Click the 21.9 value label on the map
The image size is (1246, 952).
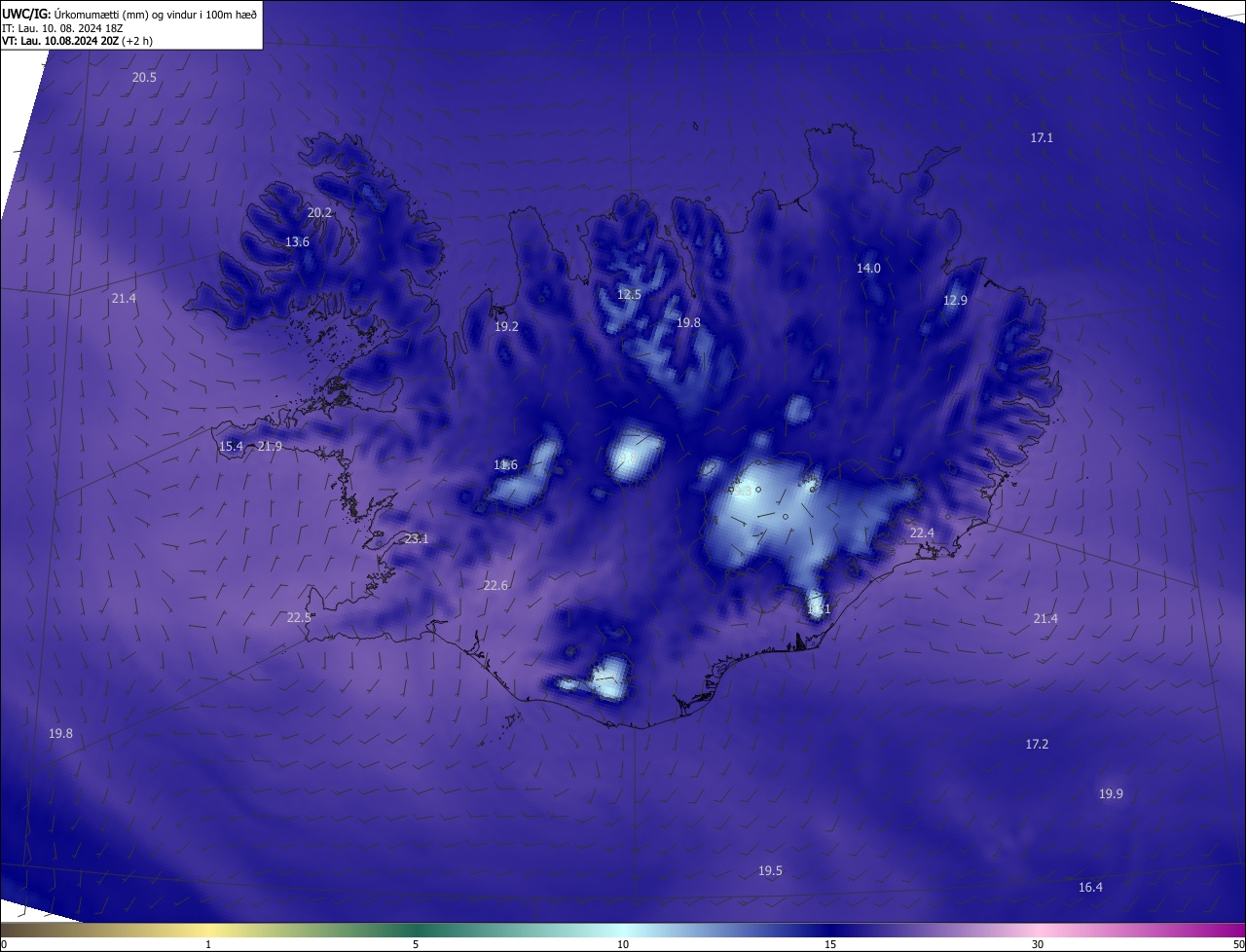[270, 447]
